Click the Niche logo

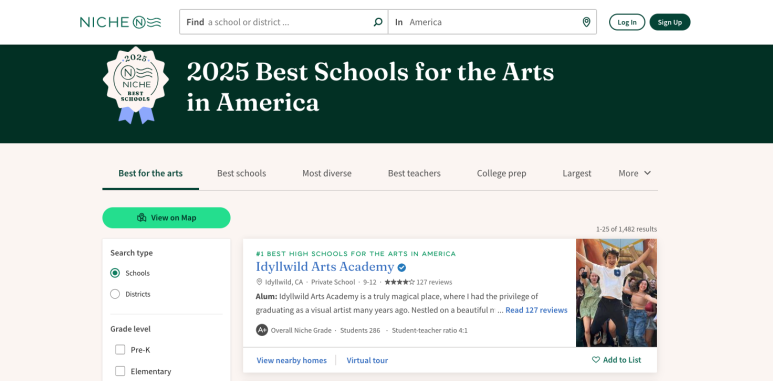click(120, 22)
